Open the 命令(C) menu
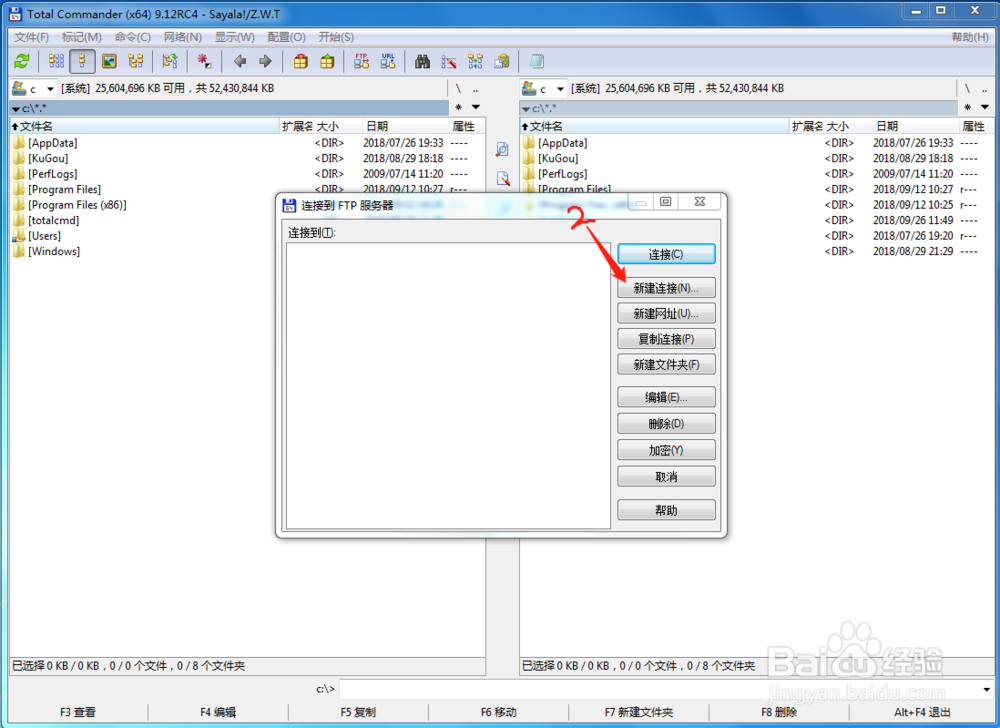The width and height of the screenshot is (1000, 728). click(133, 37)
